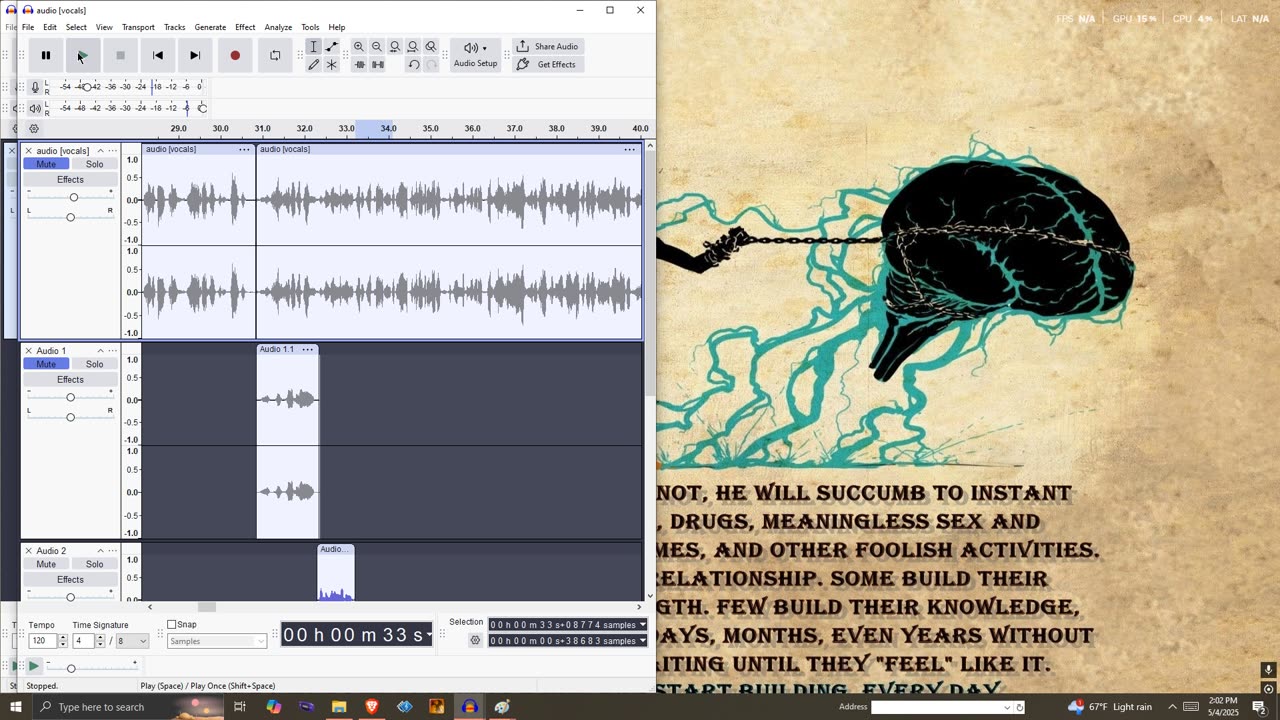
Task: Open Audio 1.1 clip options menu
Action: [308, 349]
